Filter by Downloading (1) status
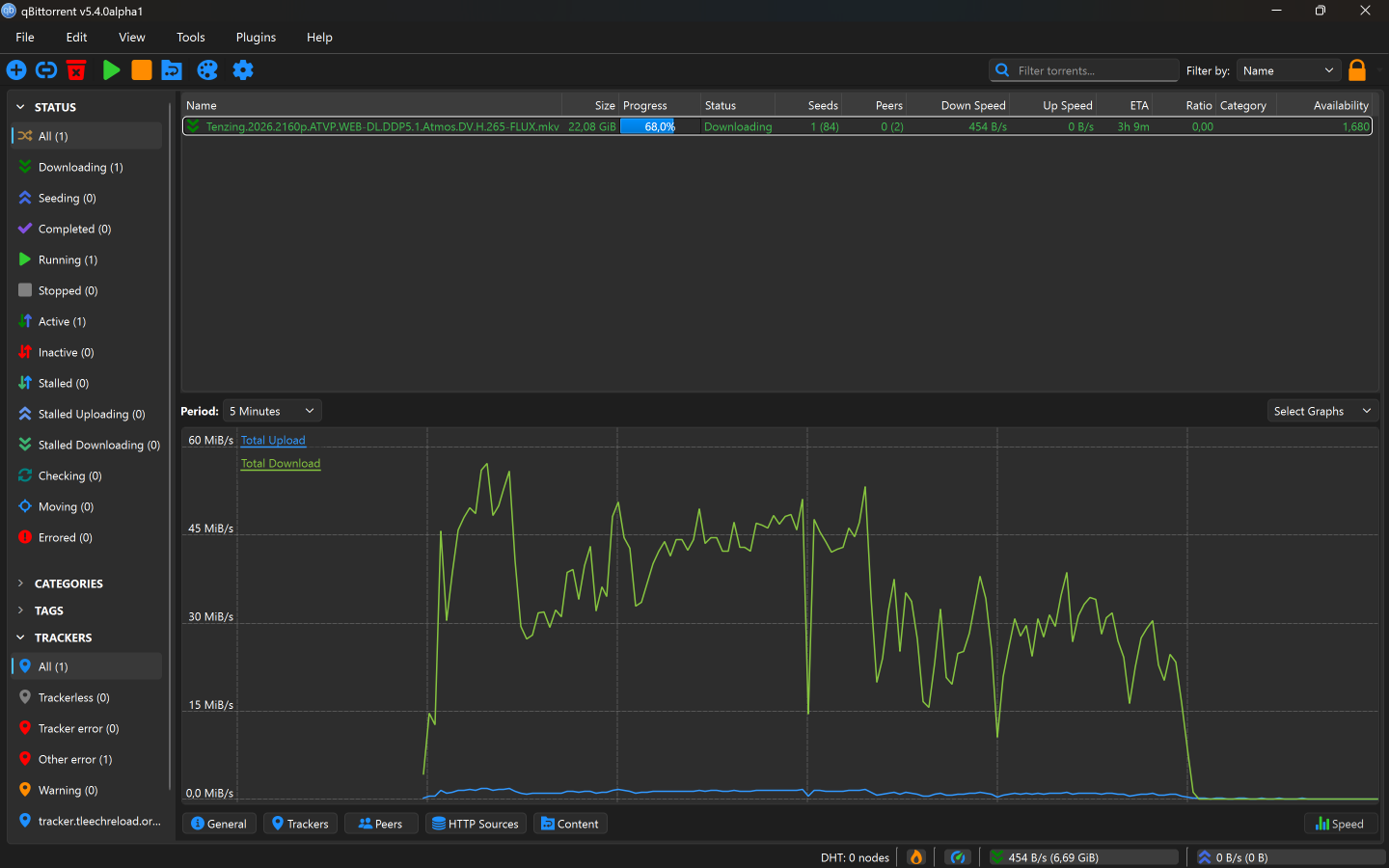This screenshot has height=868, width=1389. 87,168
